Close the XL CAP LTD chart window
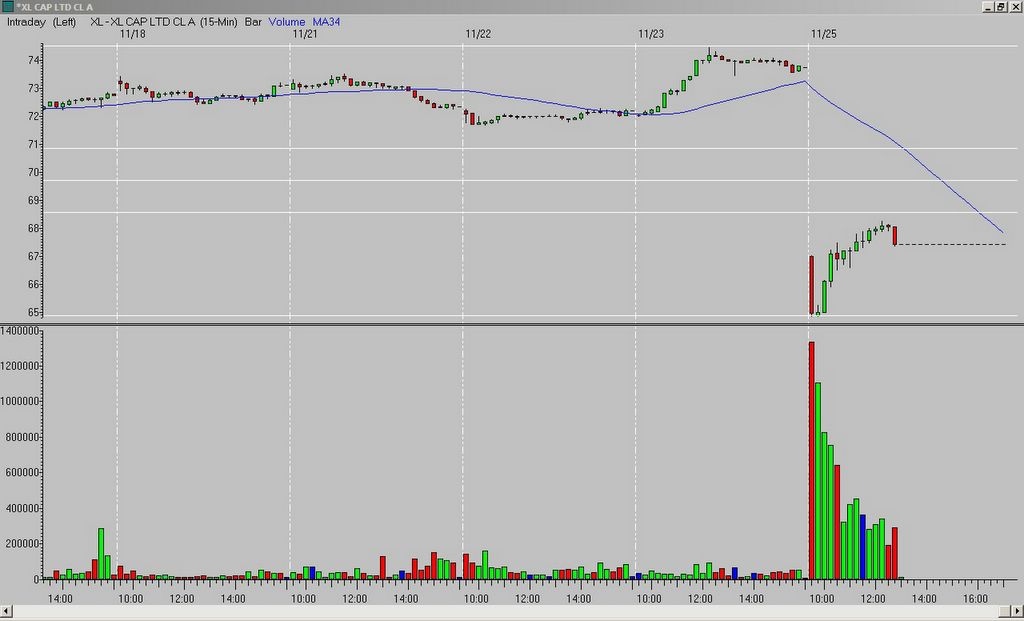 1014,7
